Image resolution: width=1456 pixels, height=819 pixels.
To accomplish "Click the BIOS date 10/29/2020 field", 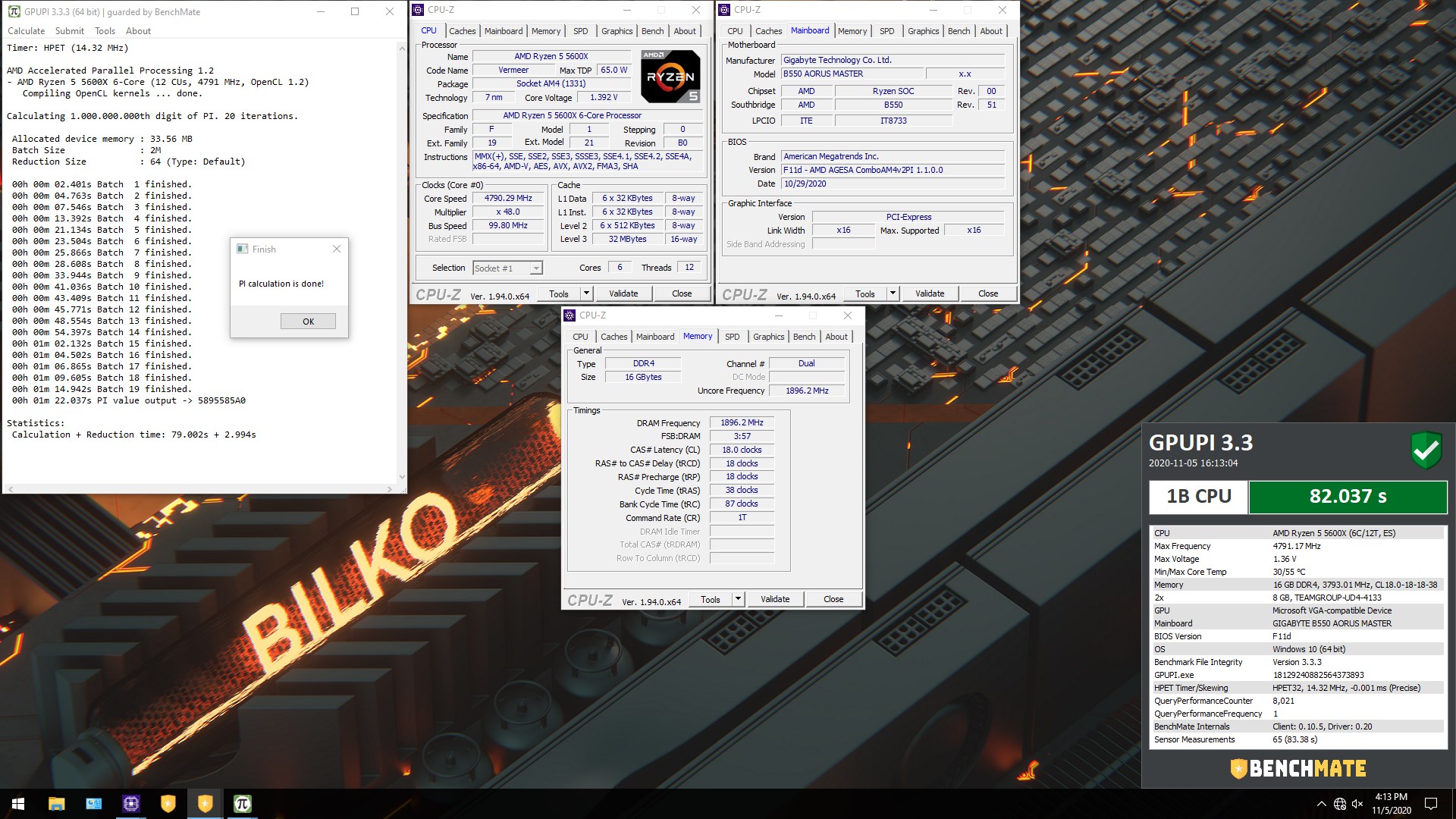I will [x=893, y=184].
